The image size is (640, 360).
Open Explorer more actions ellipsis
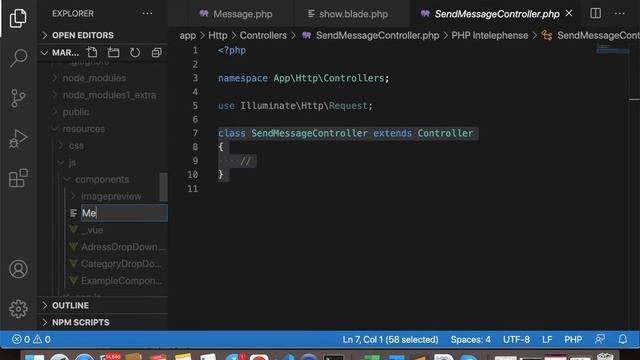click(x=147, y=13)
